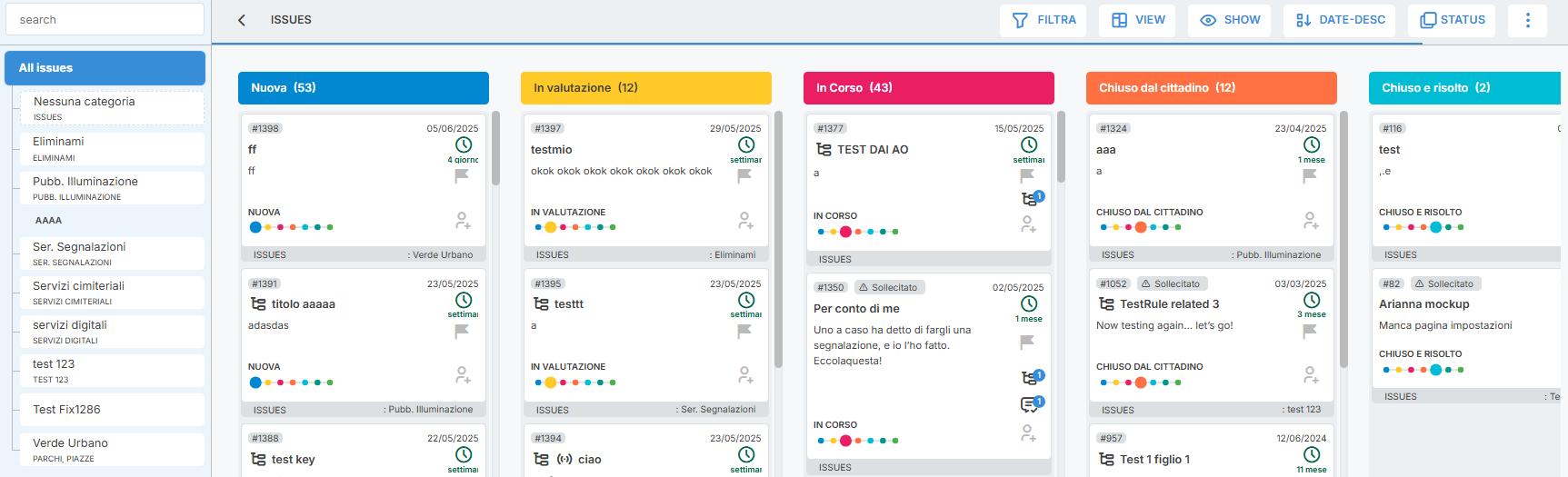Click the Sollecitato badge on issue #1350
1568x477 pixels.
click(x=888, y=287)
